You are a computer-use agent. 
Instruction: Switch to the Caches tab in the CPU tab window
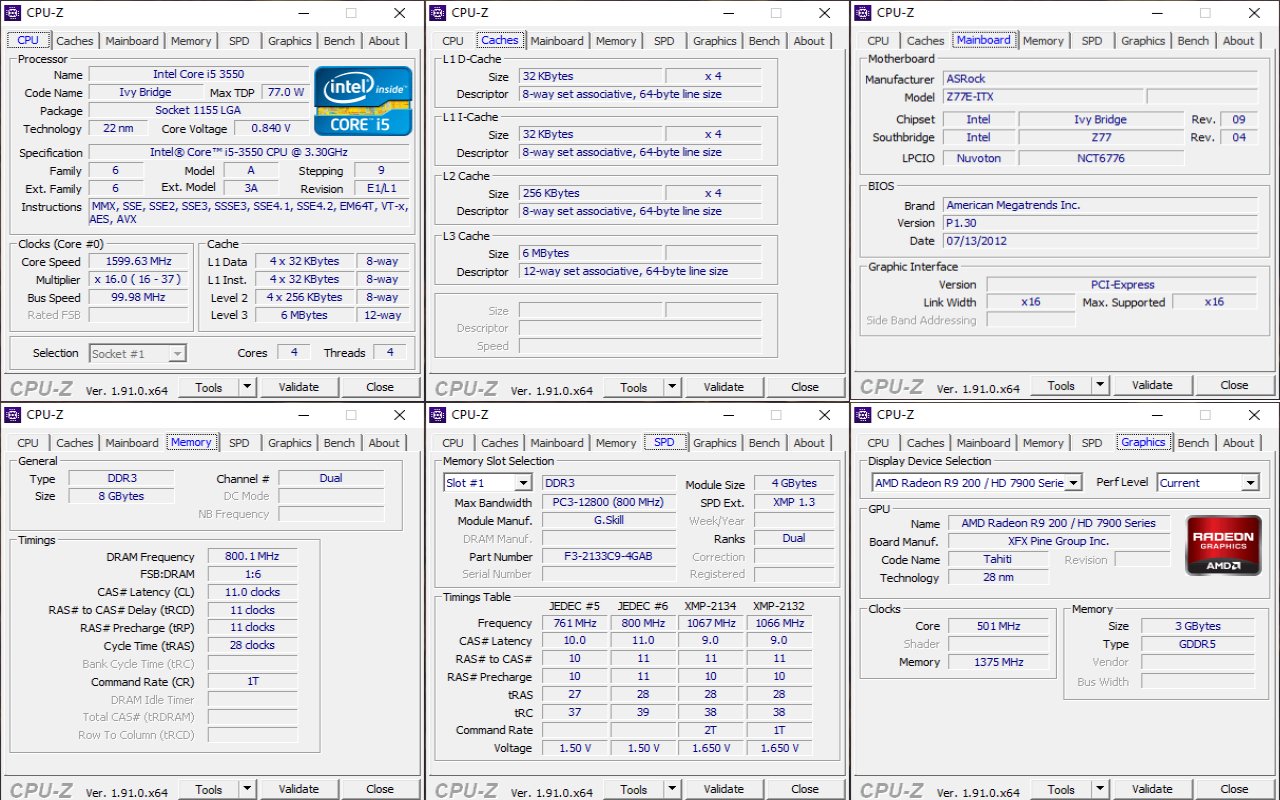[75, 41]
